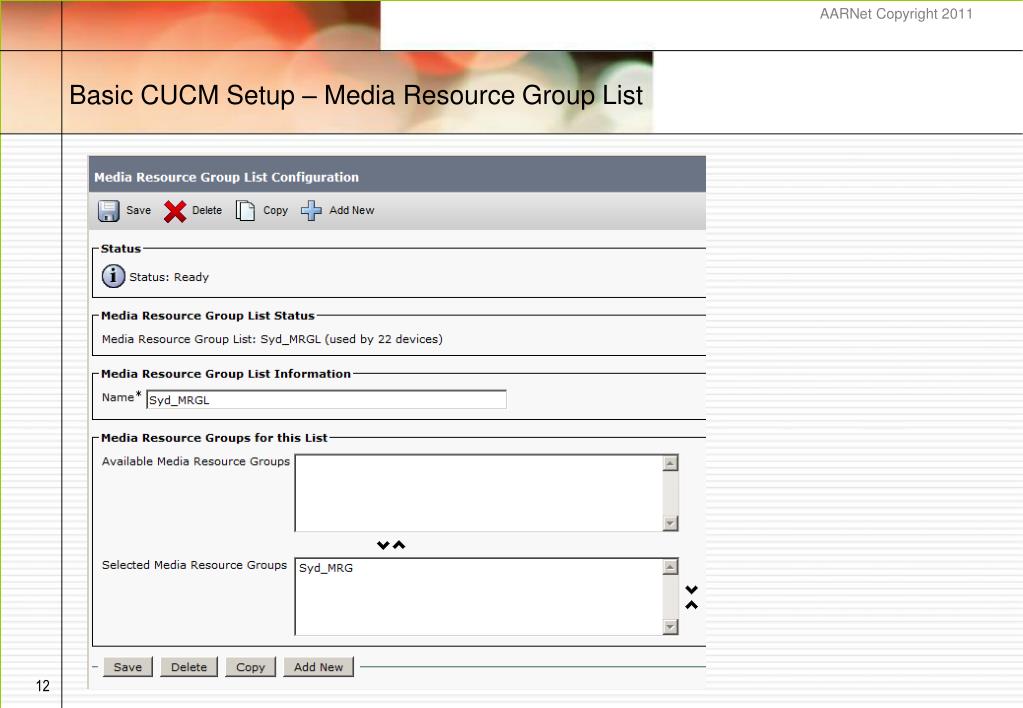
Task: Click the bottom Copy button
Action: click(251, 667)
